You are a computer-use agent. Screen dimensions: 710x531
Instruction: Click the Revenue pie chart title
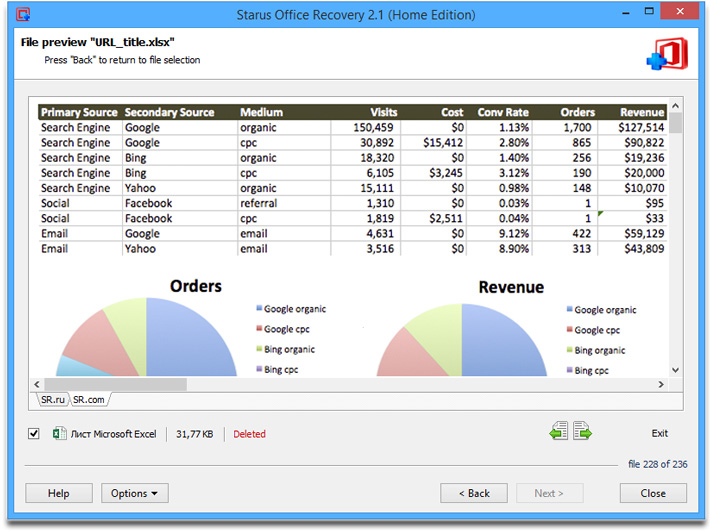tap(511, 287)
